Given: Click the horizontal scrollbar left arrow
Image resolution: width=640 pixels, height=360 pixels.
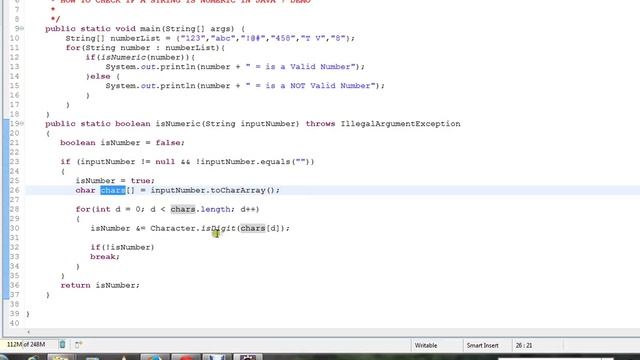Looking at the screenshot, I should [28, 332].
